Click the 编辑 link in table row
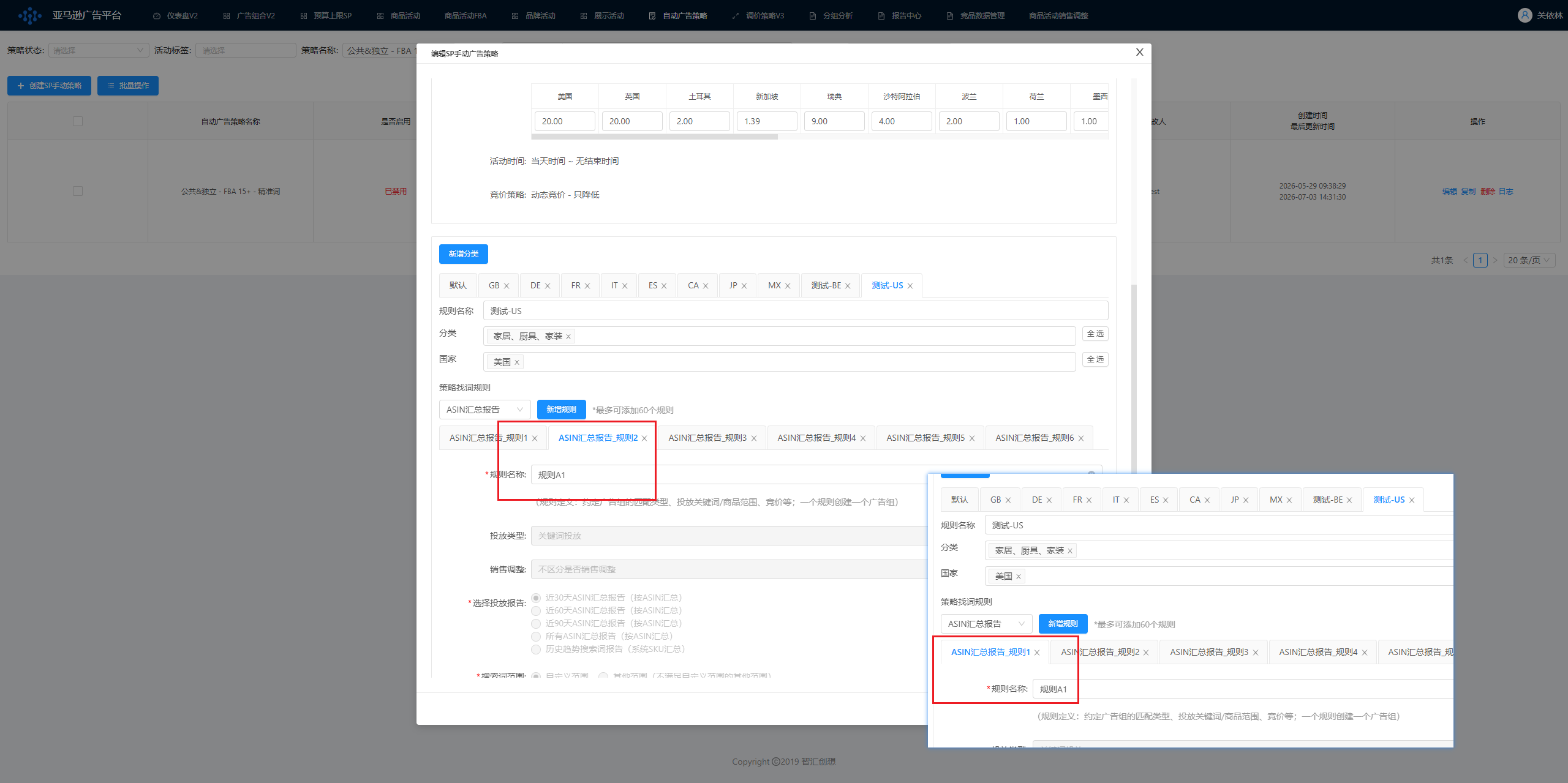This screenshot has height=783, width=1568. coord(1449,192)
